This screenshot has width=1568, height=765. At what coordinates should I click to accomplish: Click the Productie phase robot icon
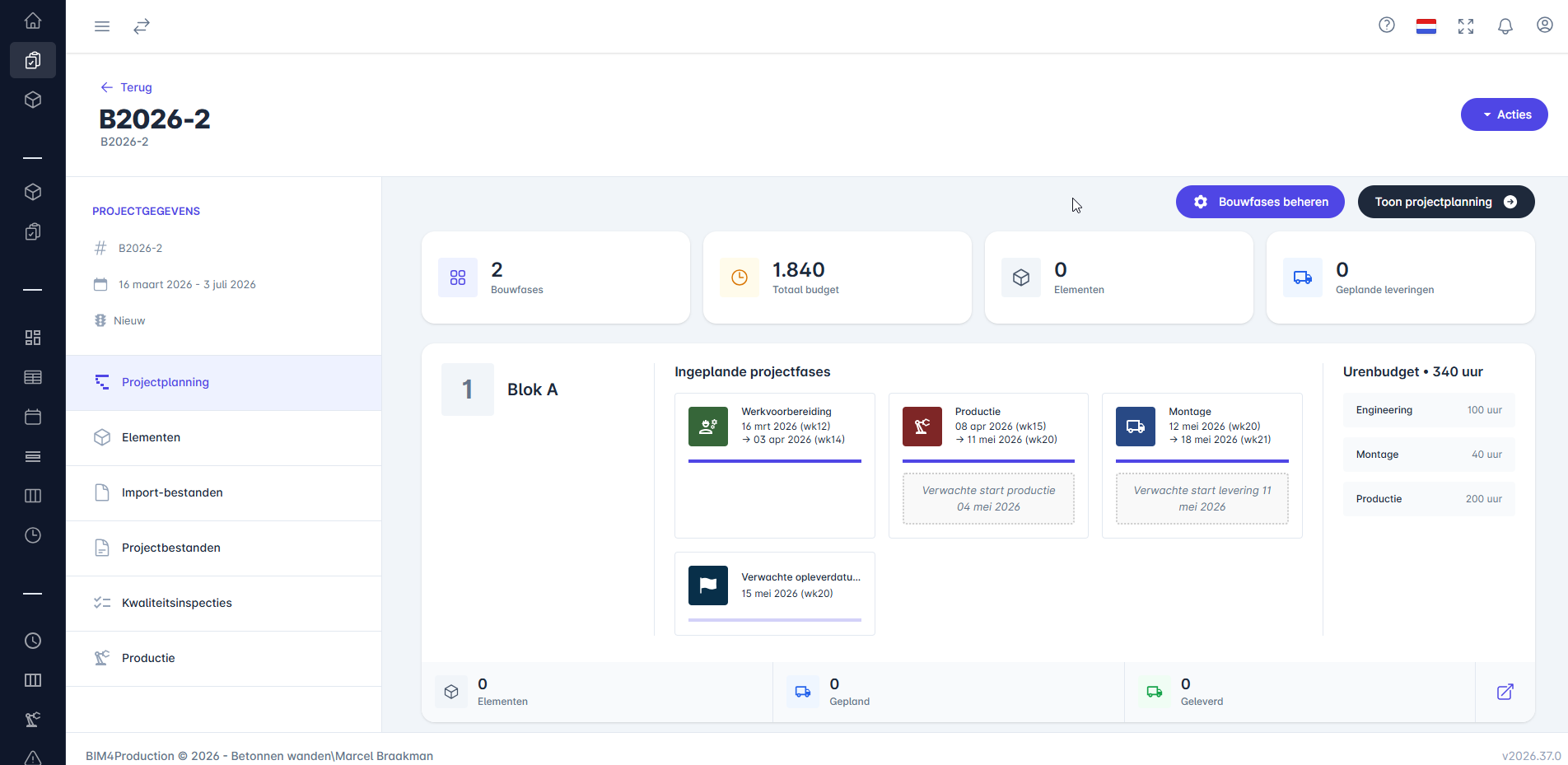922,427
